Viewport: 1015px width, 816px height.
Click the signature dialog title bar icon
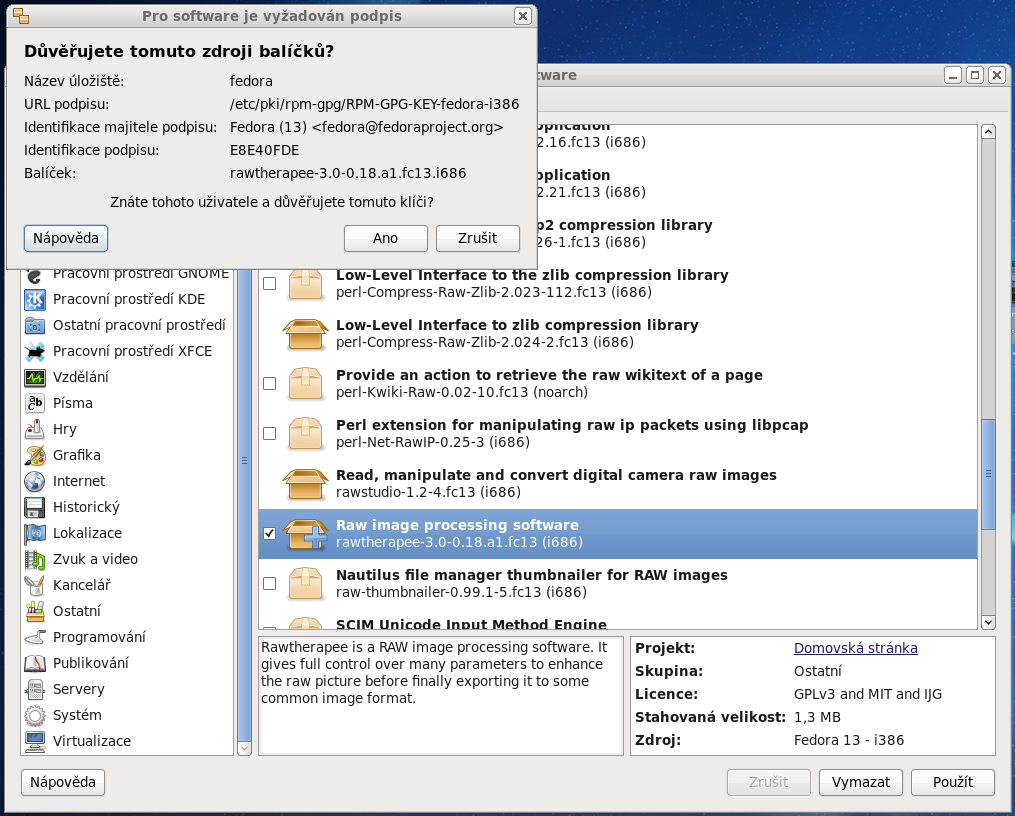pos(21,16)
